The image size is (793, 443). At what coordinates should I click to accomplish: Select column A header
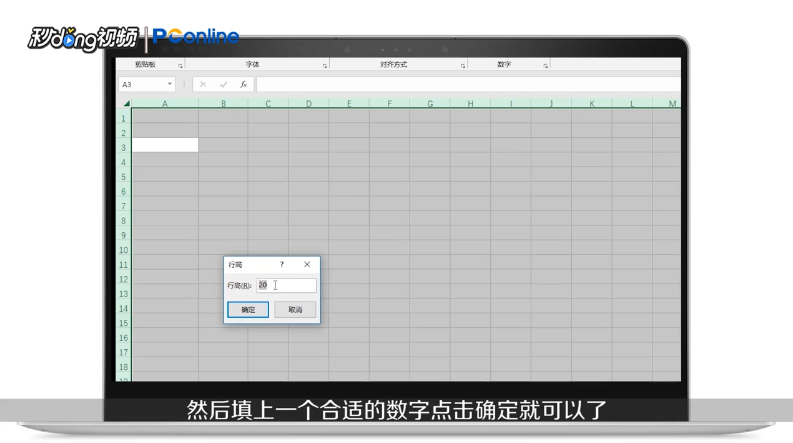point(165,104)
